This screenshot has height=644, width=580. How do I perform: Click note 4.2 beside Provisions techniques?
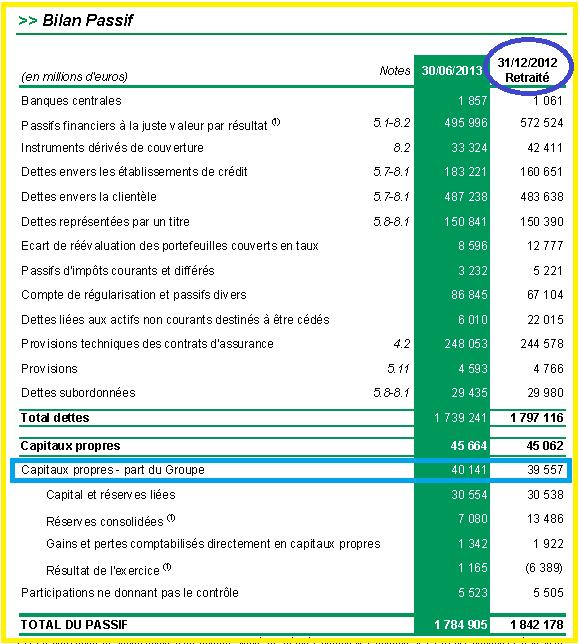point(402,343)
